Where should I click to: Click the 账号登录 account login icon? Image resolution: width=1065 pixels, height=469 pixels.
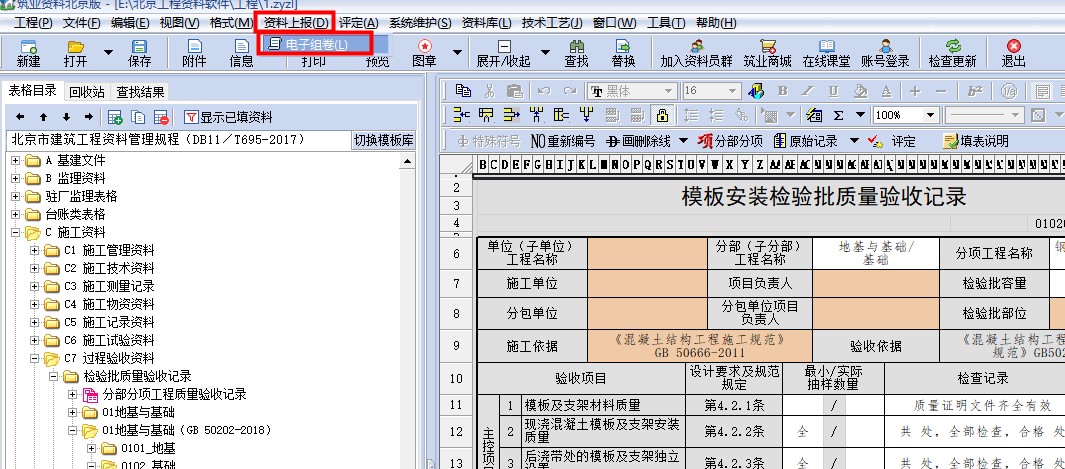pos(884,52)
